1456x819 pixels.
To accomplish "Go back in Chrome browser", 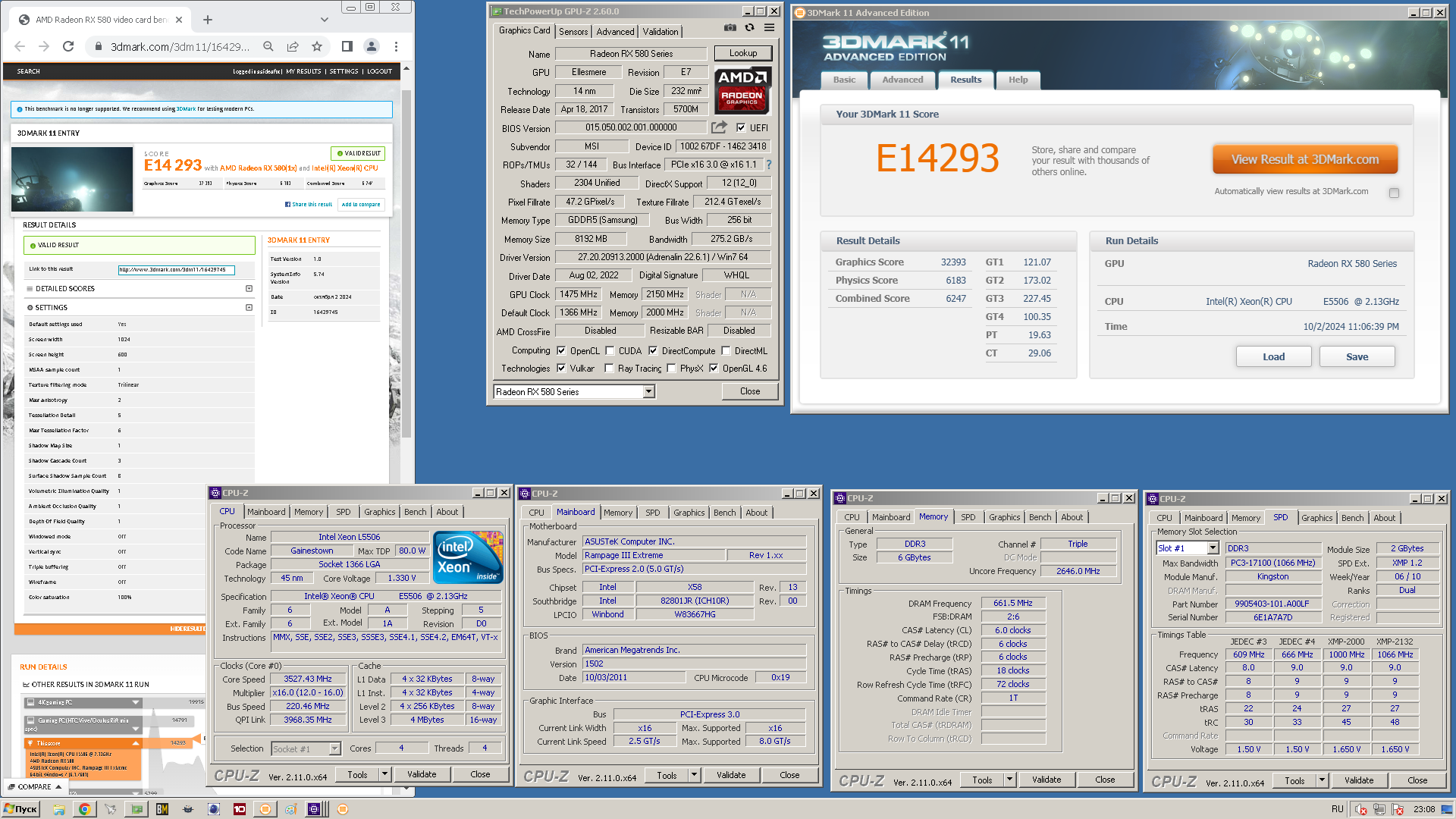I will coord(20,46).
